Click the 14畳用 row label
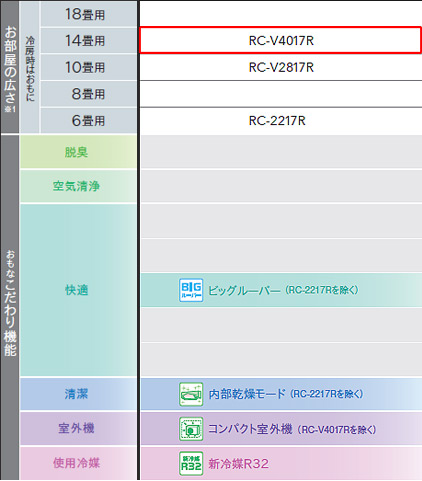This screenshot has height=481, width=422. pyautogui.click(x=88, y=41)
